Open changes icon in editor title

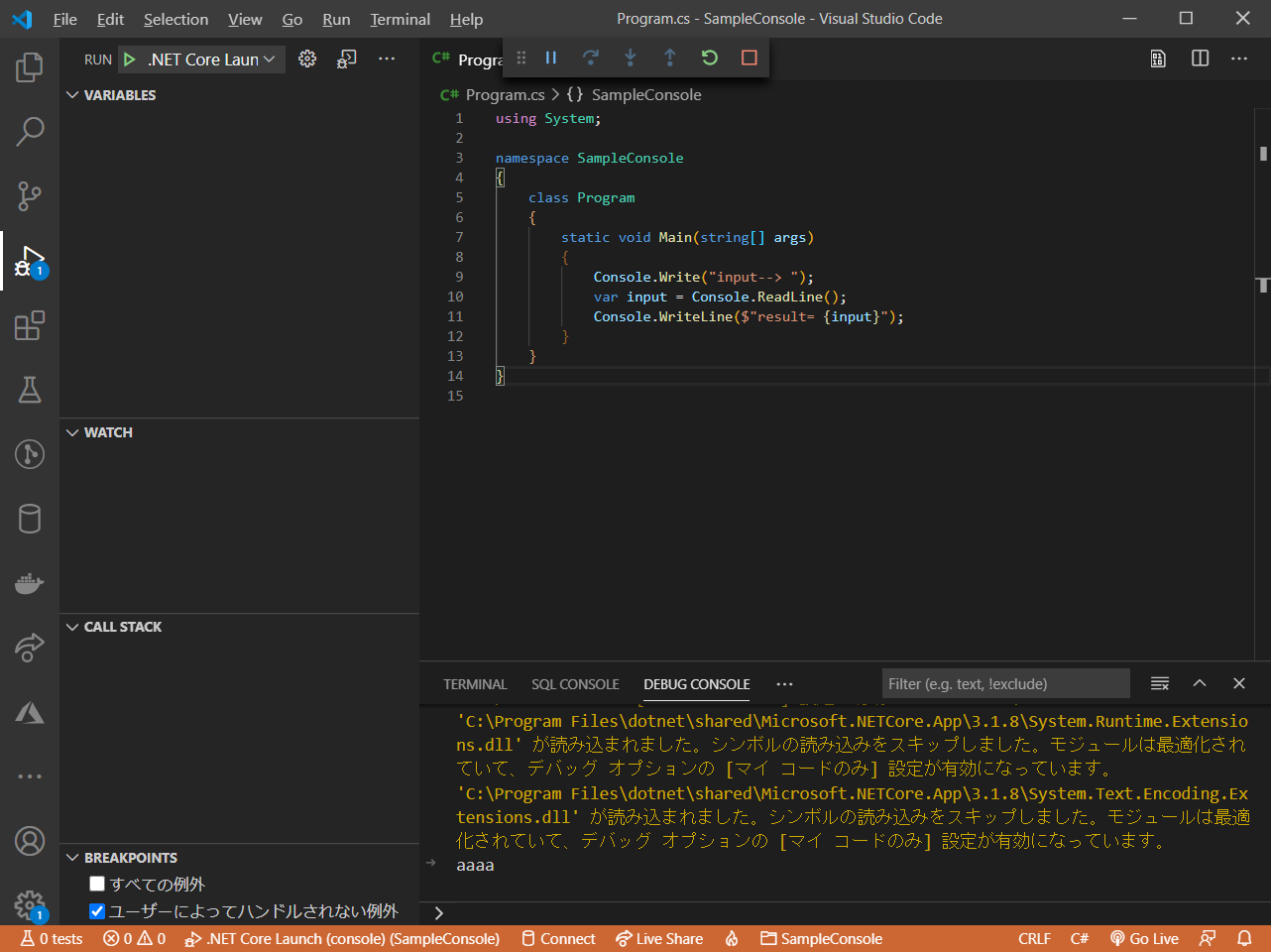tap(1158, 59)
